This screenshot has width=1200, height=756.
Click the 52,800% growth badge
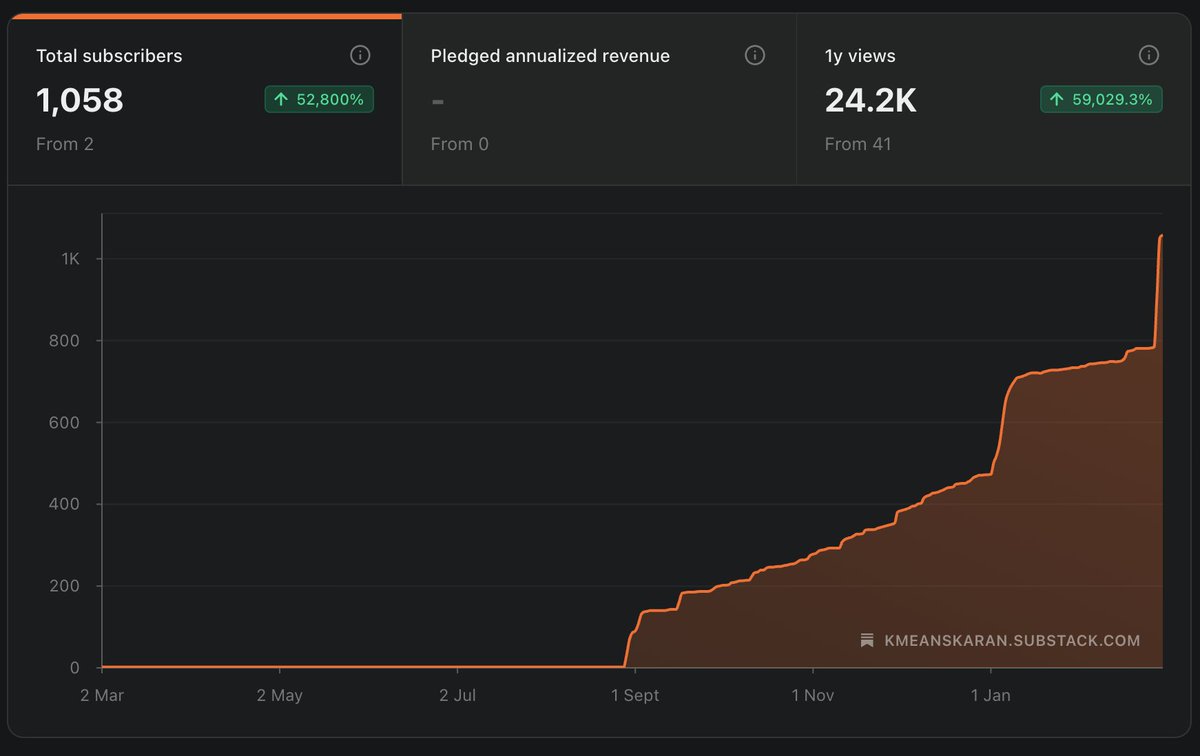click(319, 99)
